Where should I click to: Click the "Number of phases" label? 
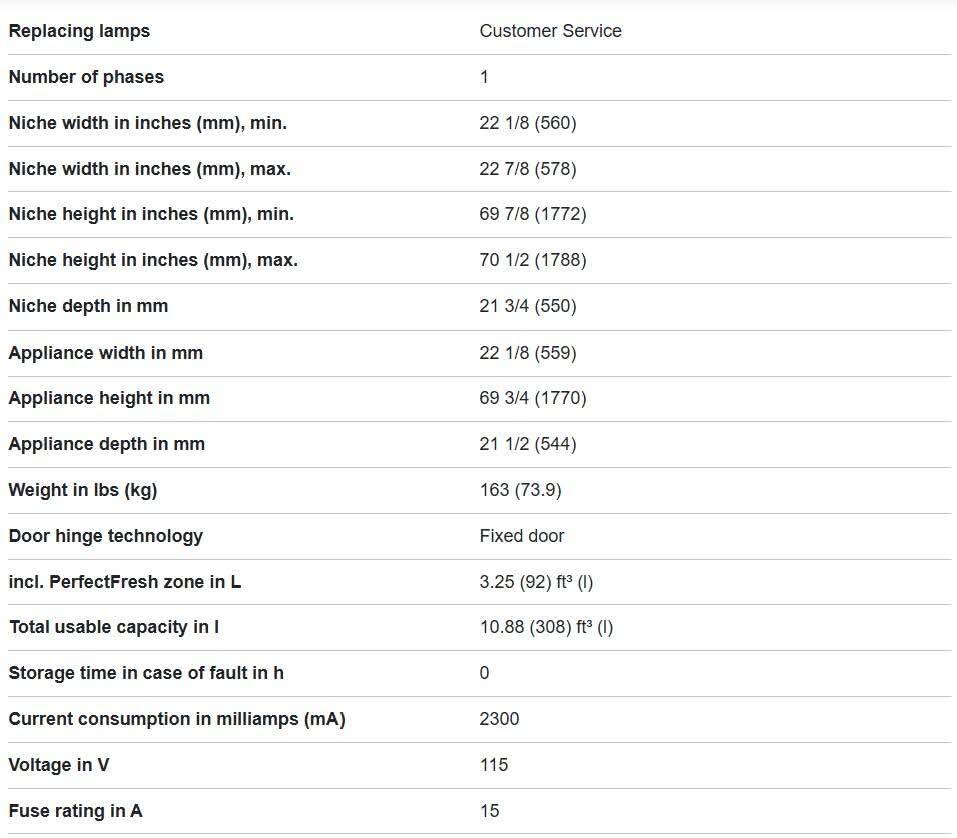(86, 77)
